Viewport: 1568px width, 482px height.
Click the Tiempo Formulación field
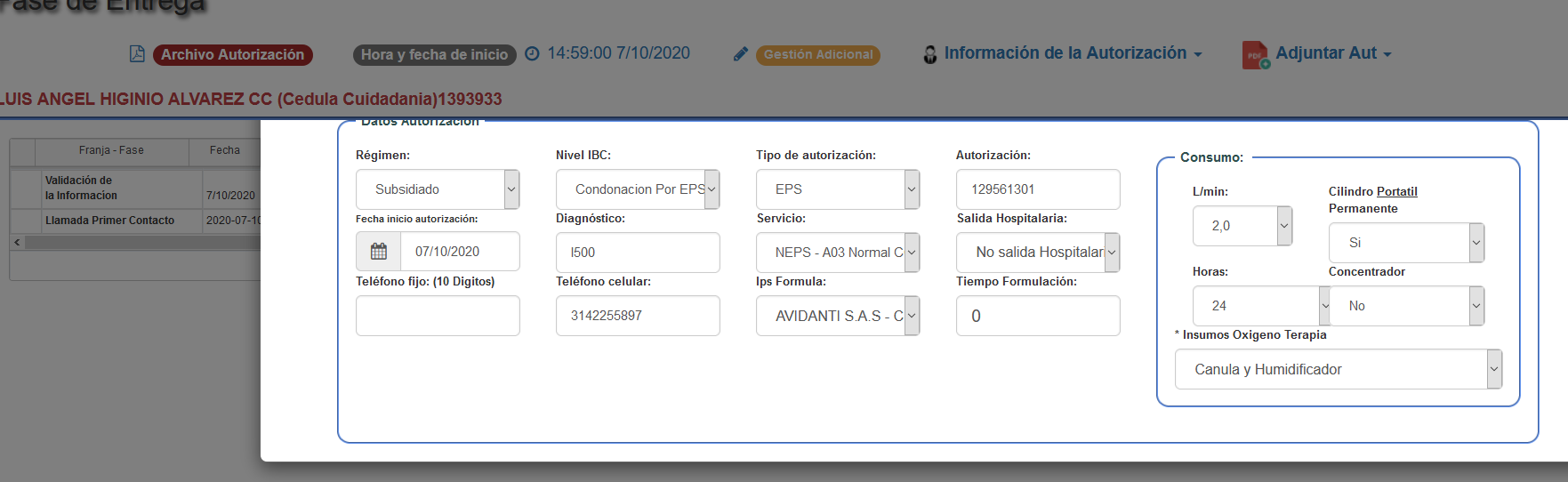coord(1038,316)
